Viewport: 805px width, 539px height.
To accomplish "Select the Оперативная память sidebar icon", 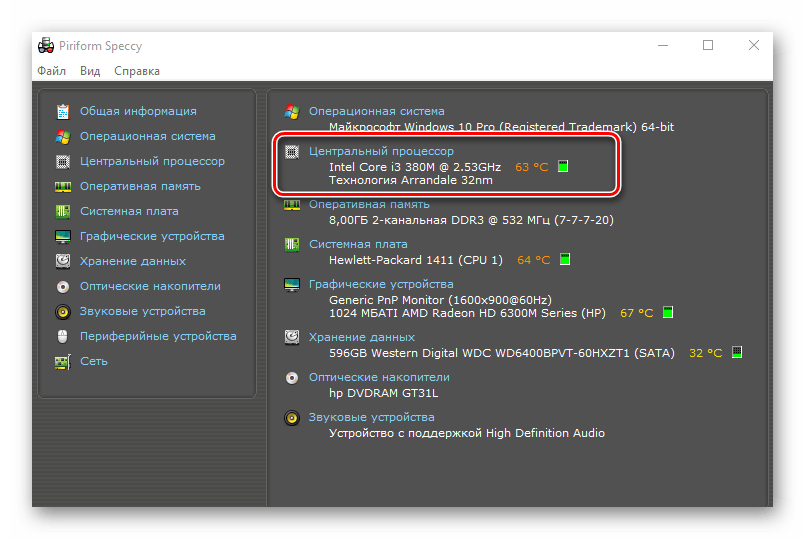I will tap(63, 187).
